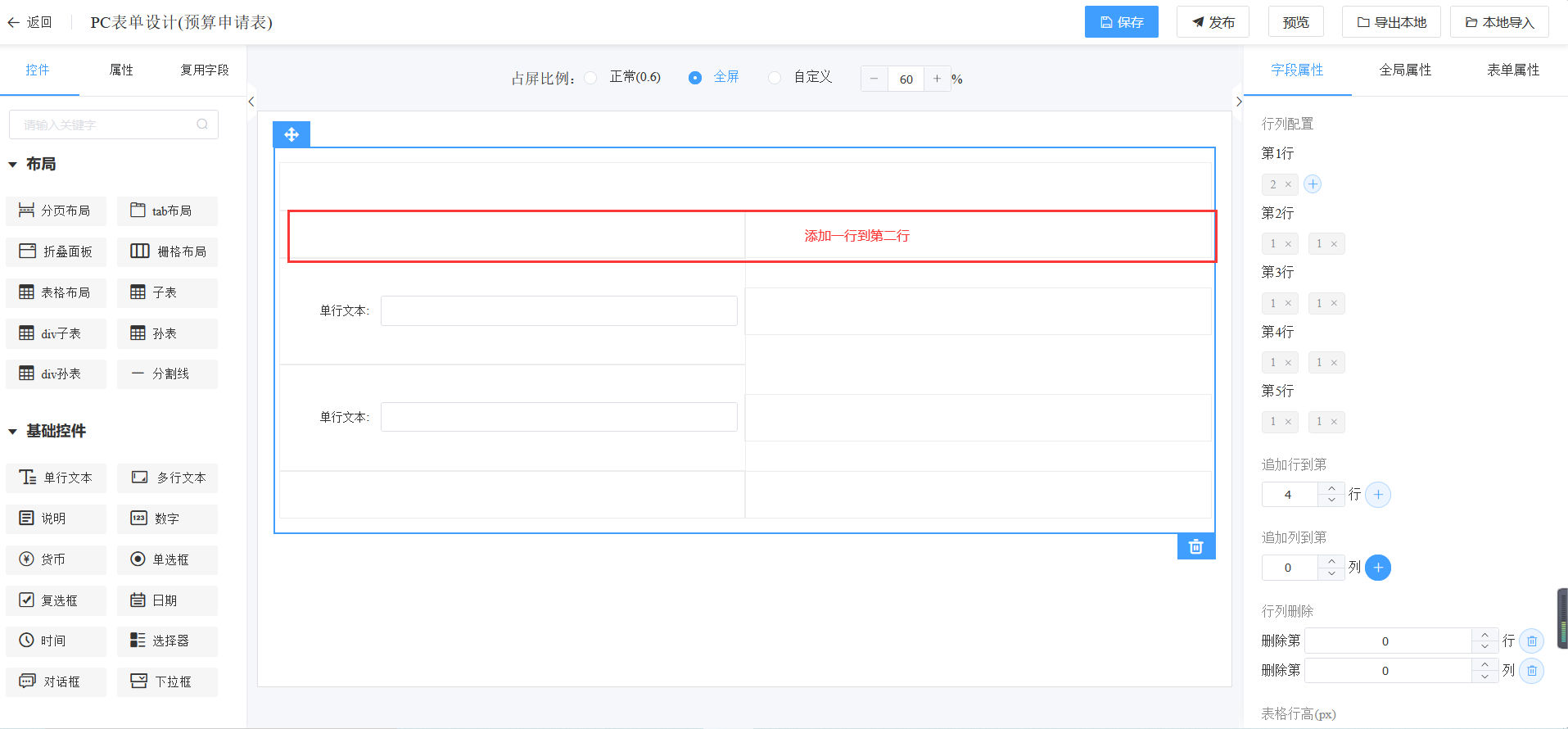The width and height of the screenshot is (1568, 729).
Task: Click the 发布 publish button
Action: (1213, 22)
